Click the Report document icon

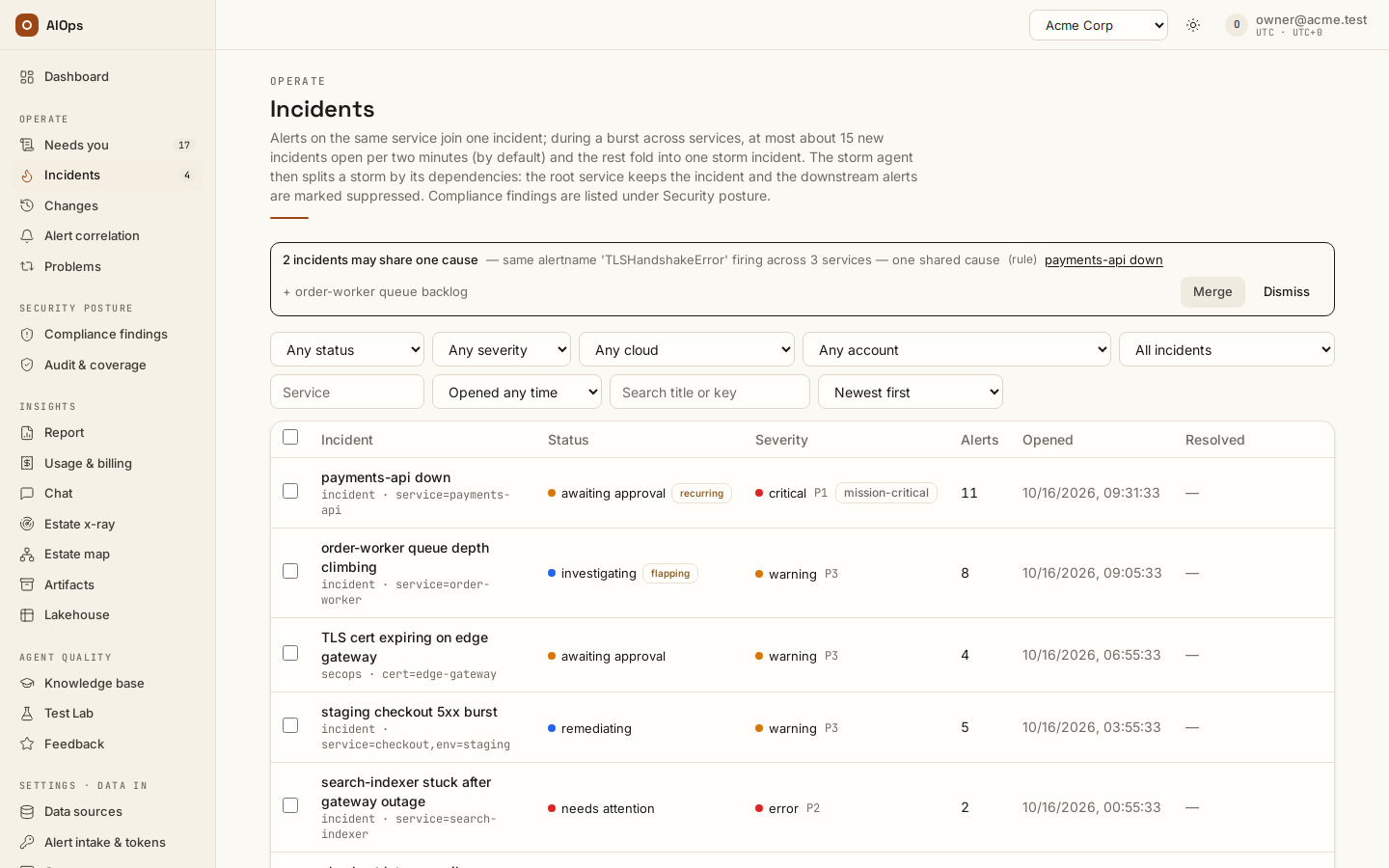coord(27,433)
